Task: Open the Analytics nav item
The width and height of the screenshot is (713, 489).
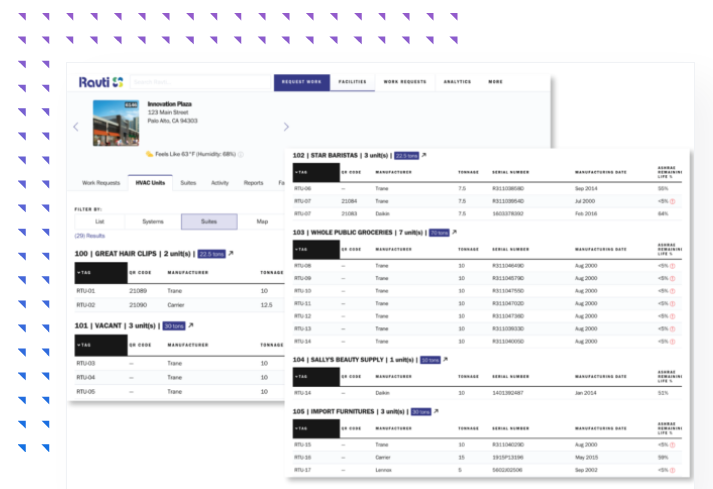Action: tap(457, 82)
